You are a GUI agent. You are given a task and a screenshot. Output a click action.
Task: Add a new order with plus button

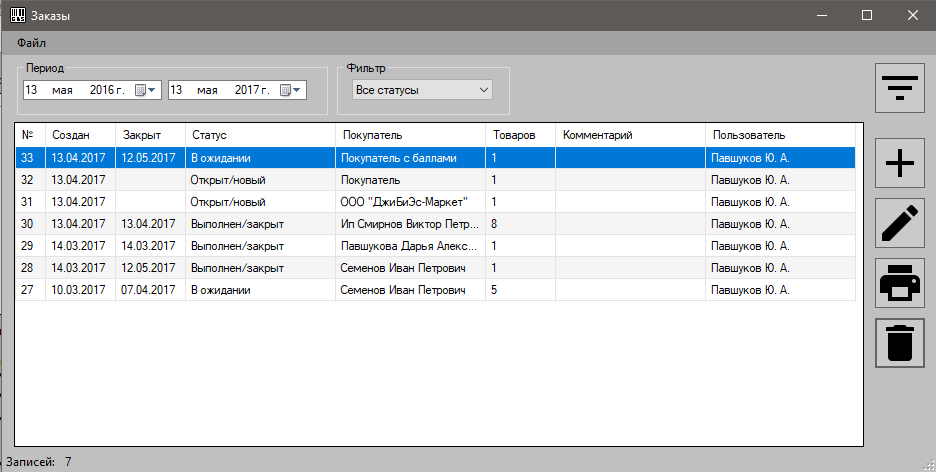[x=900, y=163]
